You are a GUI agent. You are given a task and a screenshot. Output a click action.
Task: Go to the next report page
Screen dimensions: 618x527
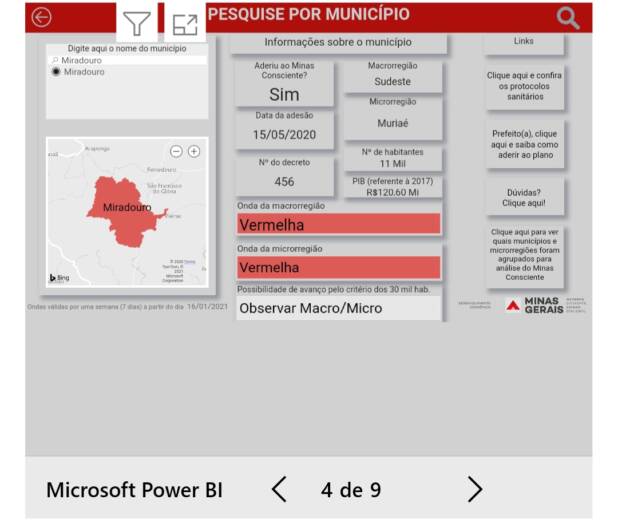474,489
